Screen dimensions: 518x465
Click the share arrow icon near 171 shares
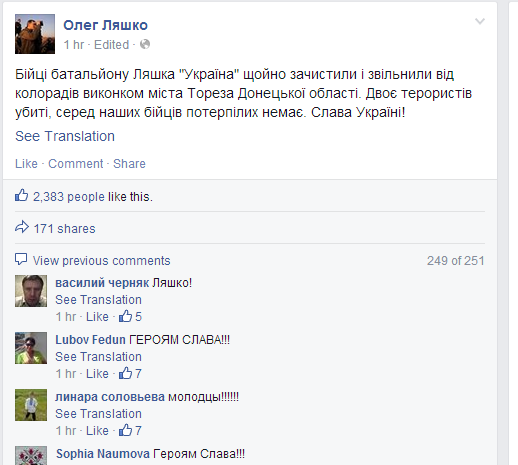(x=22, y=227)
